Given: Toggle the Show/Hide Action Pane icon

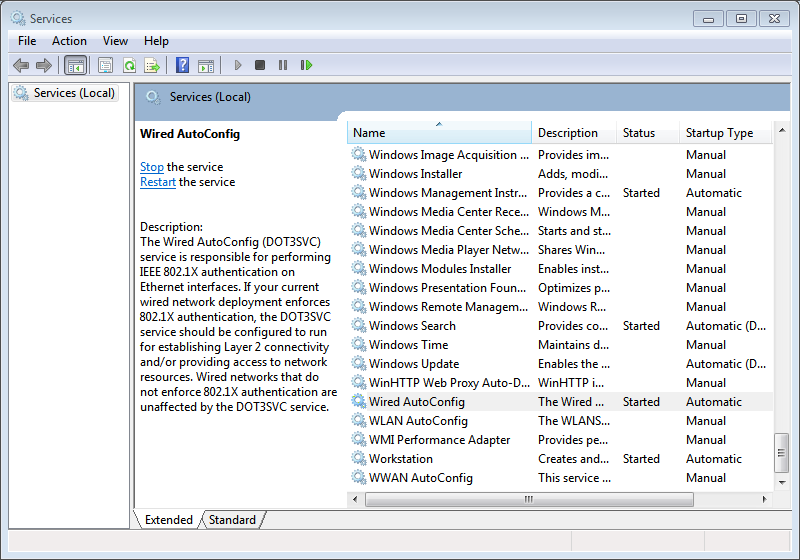Looking at the screenshot, I should tap(206, 65).
